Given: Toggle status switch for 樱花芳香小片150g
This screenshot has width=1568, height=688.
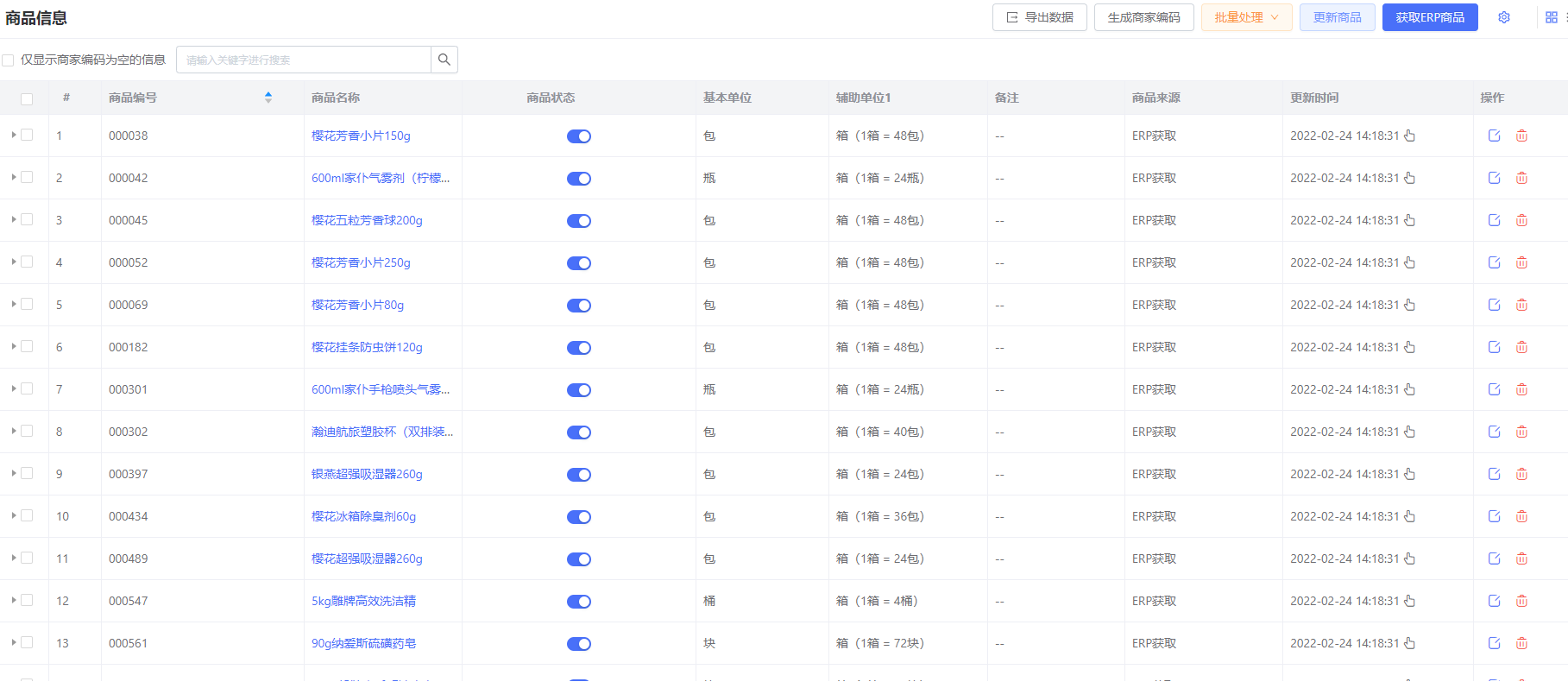Looking at the screenshot, I should (x=579, y=136).
